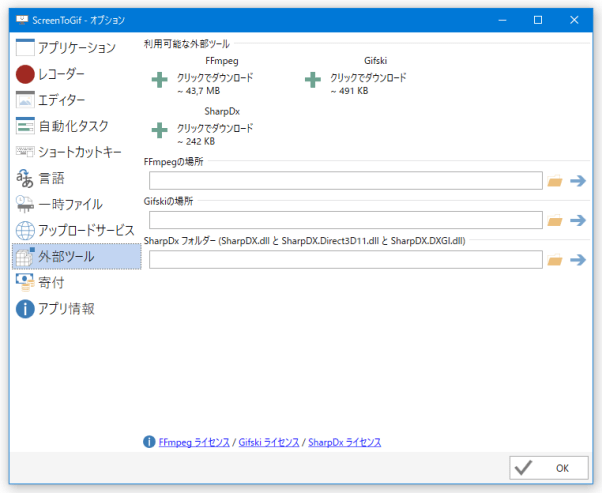Click the arrow icon beside Gifski path

point(577,220)
